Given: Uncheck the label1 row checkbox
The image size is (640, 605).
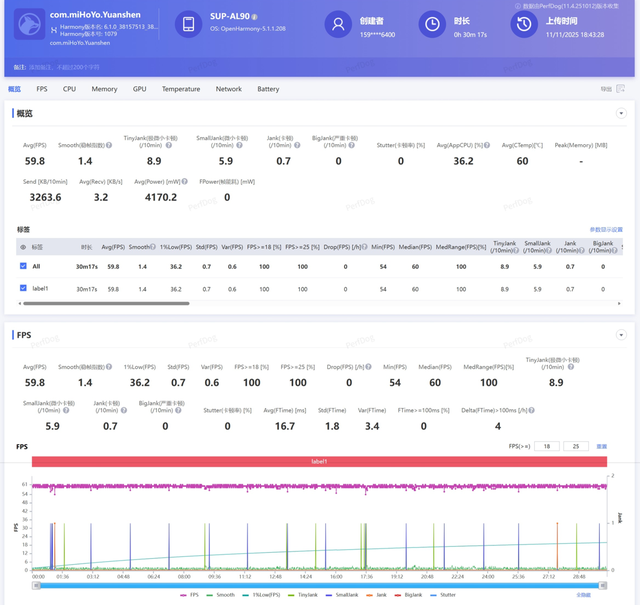Looking at the screenshot, I should coord(23,288).
